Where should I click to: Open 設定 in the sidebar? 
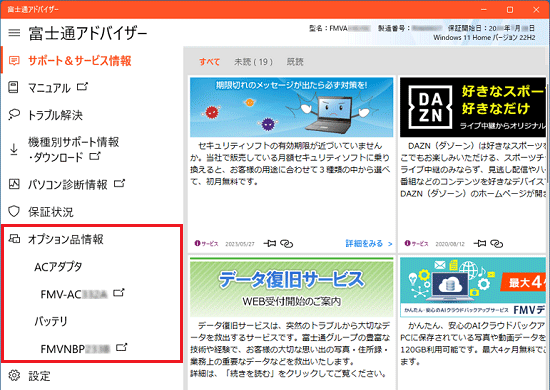tap(39, 376)
